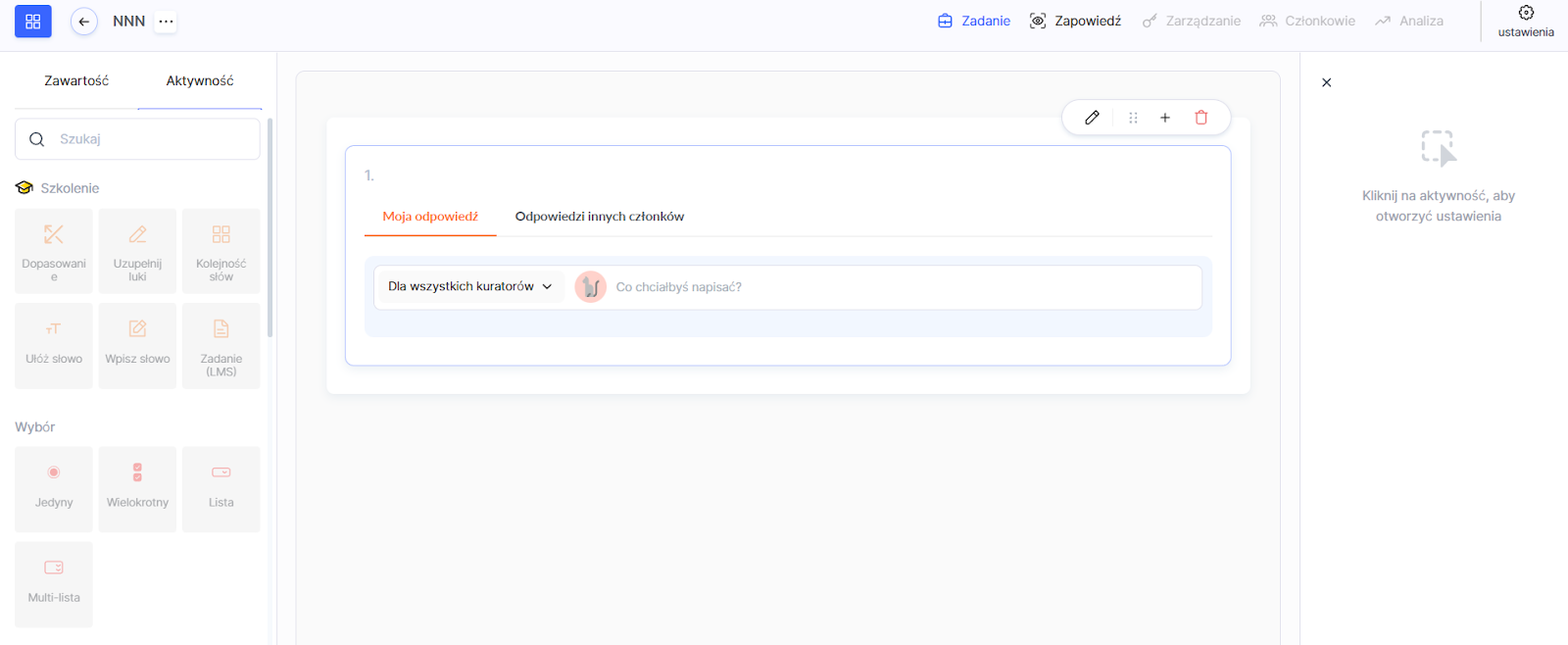Click the blue apps grid icon
The image size is (1568, 645).
(x=32, y=22)
